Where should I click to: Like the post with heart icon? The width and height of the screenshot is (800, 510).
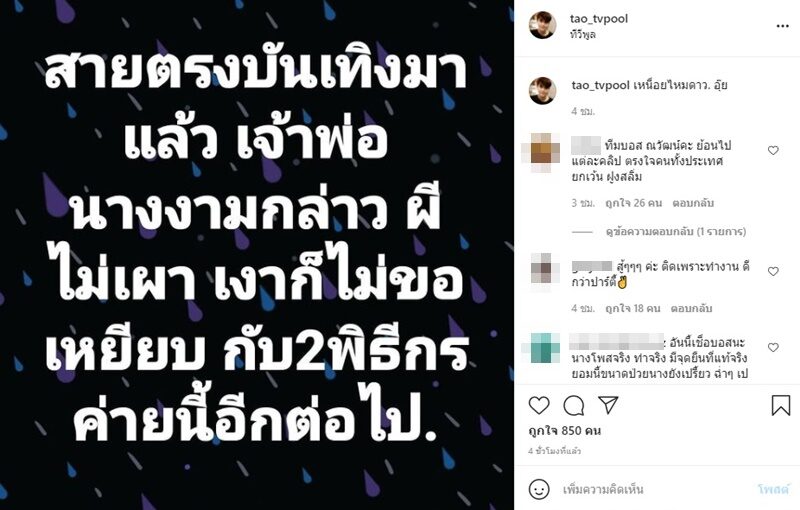click(x=539, y=405)
